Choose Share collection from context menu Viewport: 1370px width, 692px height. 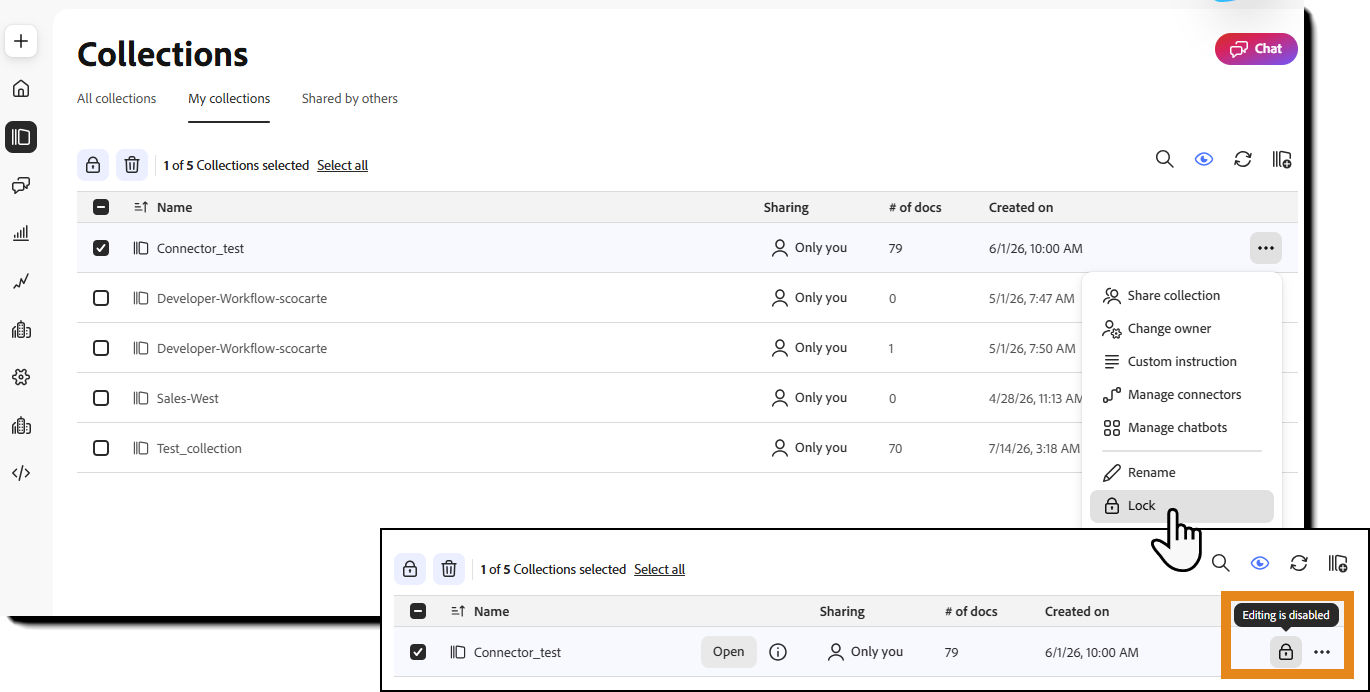1181,296
